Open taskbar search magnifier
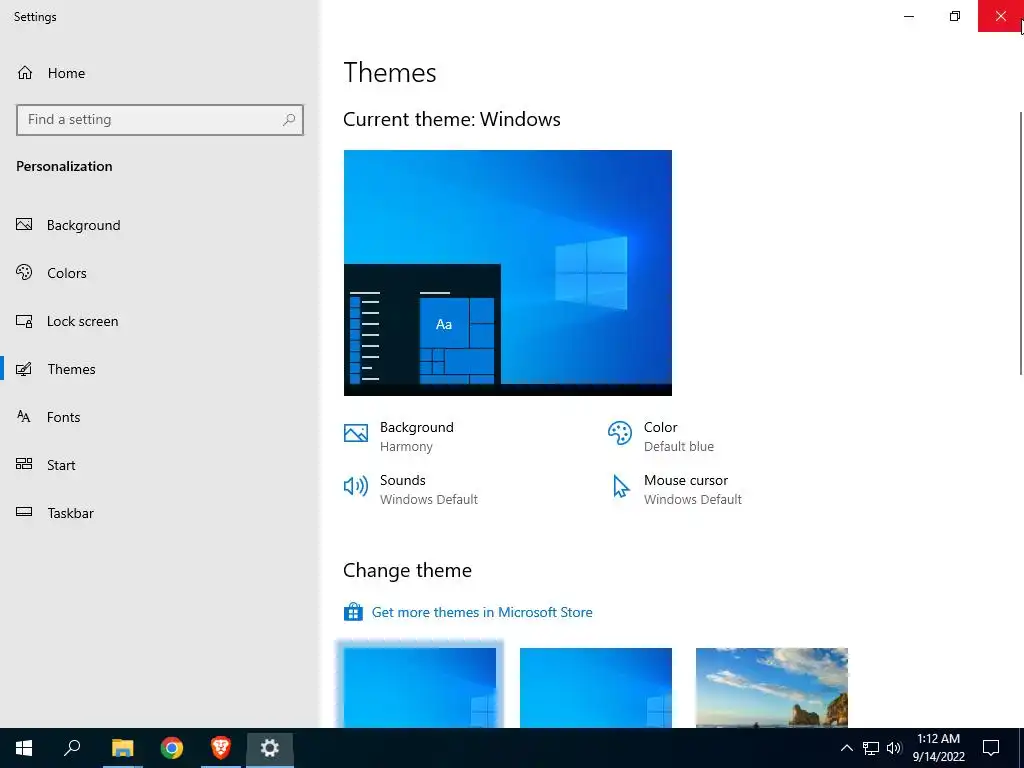 (x=72, y=748)
